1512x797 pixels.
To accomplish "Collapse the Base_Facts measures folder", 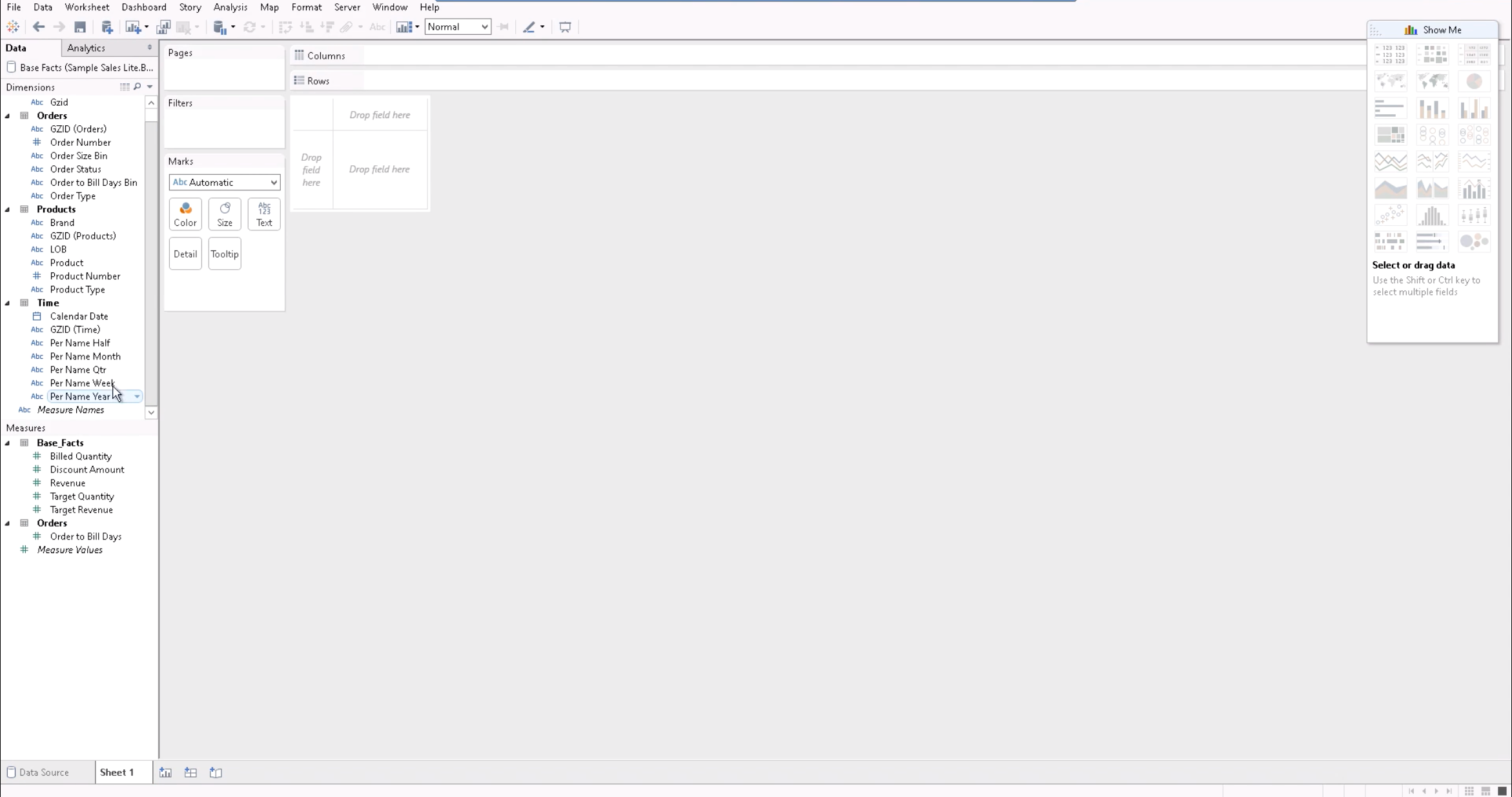I will [x=8, y=443].
